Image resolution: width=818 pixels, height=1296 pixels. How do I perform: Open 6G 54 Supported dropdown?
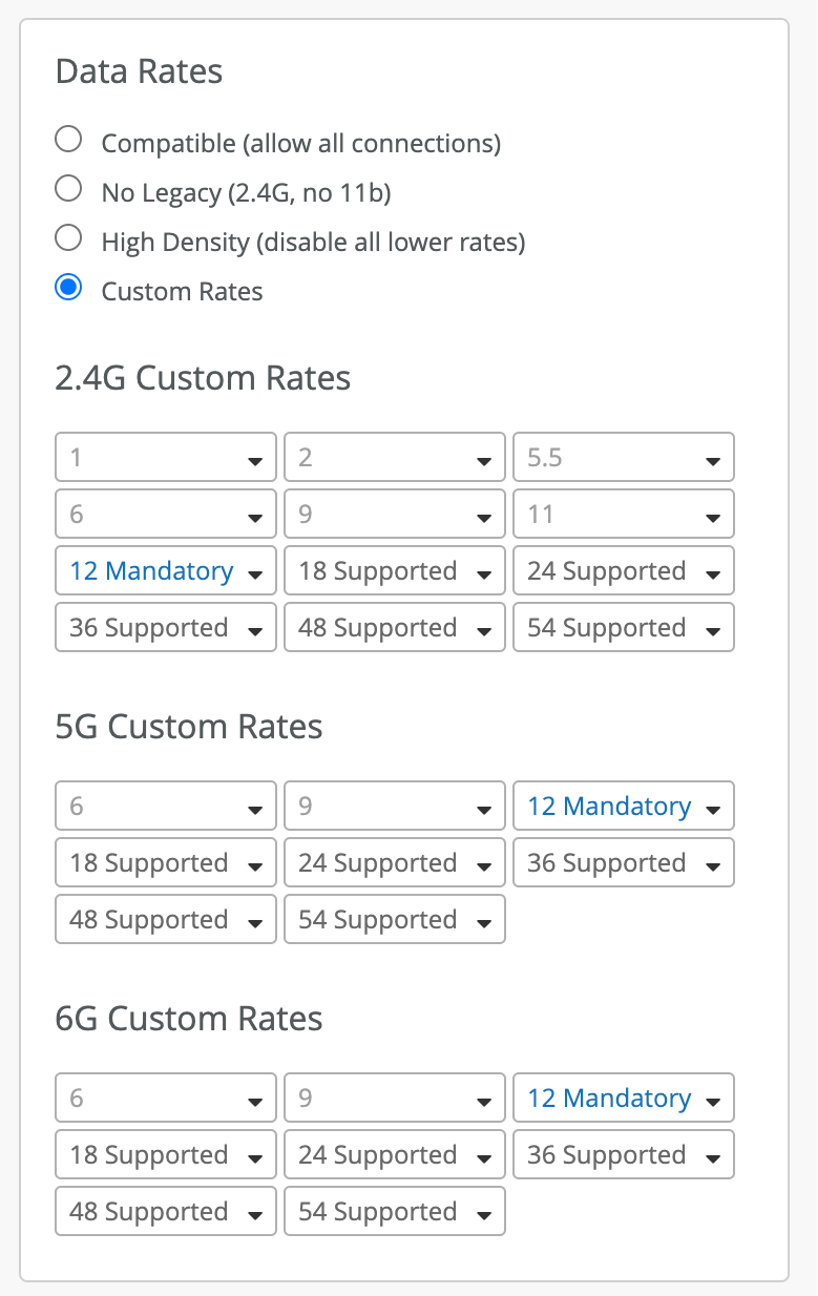(x=394, y=1212)
